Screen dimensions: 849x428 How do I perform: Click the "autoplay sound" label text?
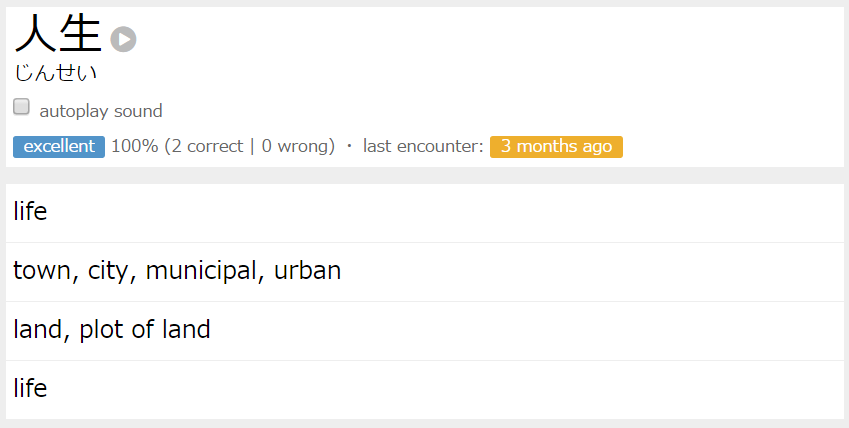[100, 111]
